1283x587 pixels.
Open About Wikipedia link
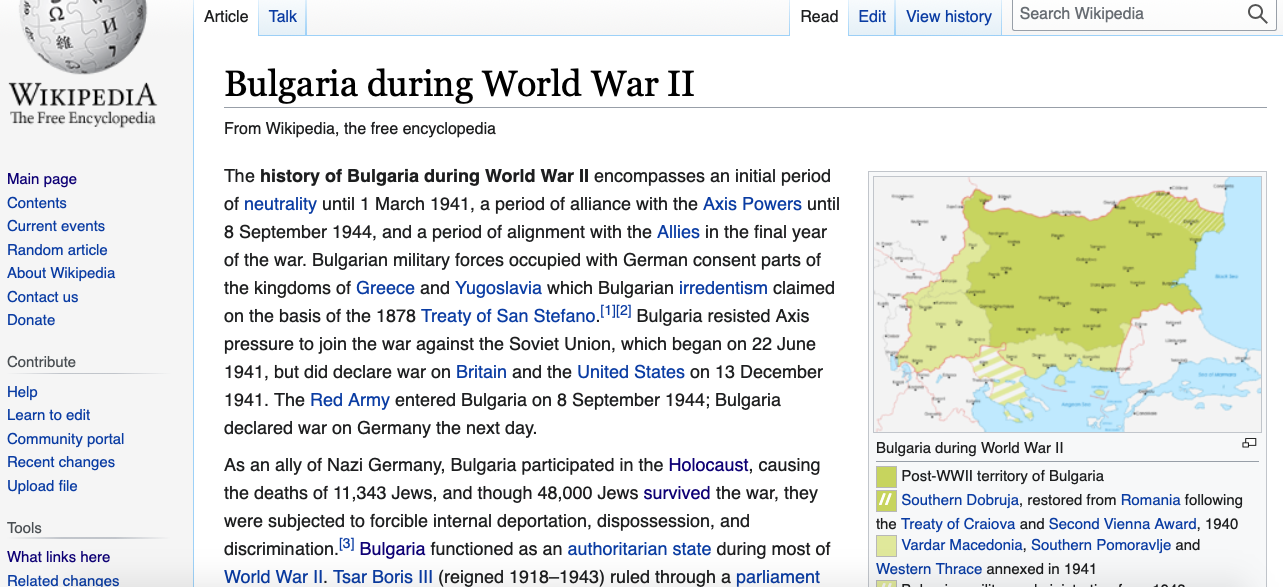pyautogui.click(x=61, y=273)
